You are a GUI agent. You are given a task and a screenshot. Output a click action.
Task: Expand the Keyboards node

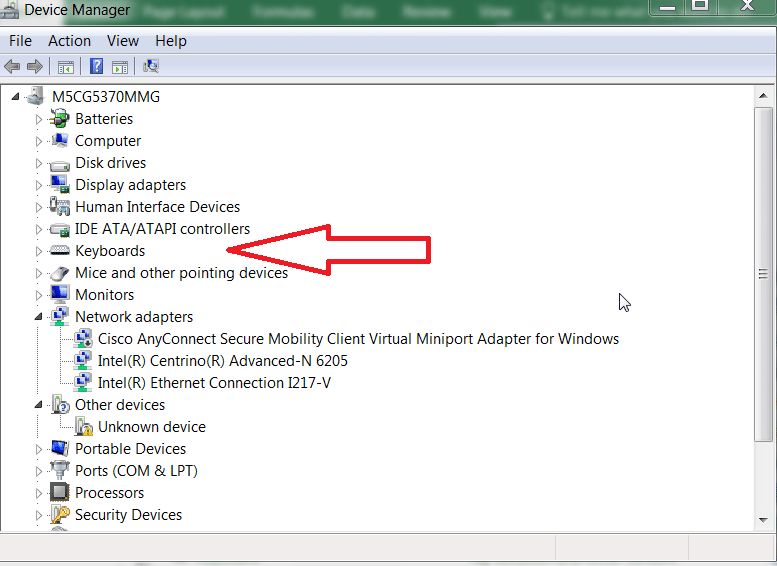click(39, 251)
